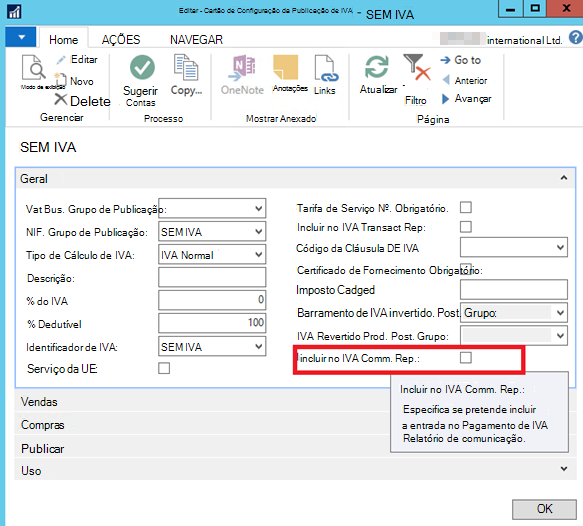
Task: Click the Novo new document icon
Action: (x=61, y=80)
